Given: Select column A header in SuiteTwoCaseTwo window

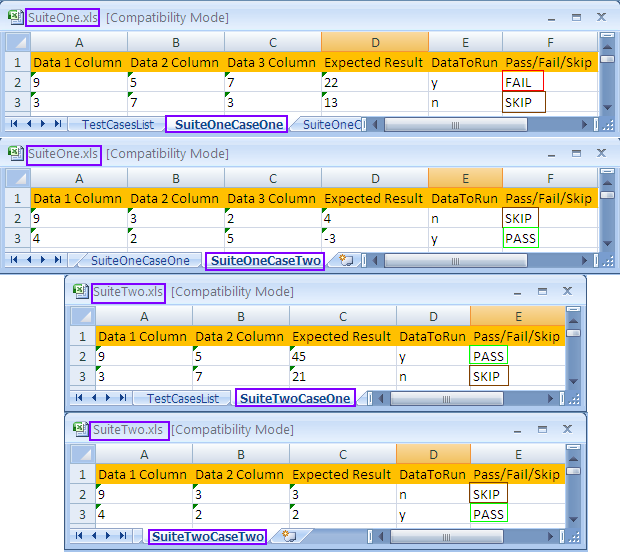Looking at the screenshot, I should [144, 454].
